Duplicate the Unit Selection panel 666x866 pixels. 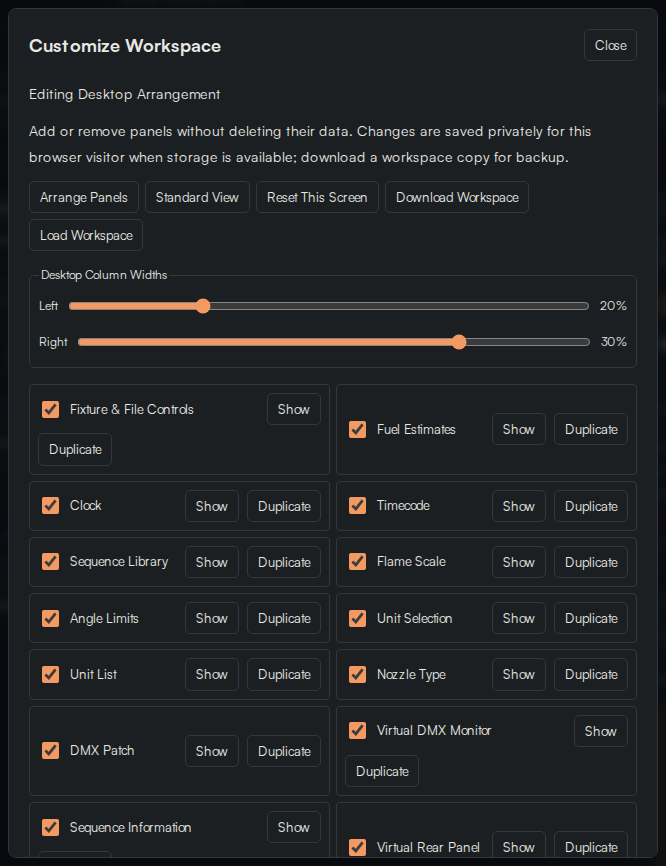coord(591,618)
